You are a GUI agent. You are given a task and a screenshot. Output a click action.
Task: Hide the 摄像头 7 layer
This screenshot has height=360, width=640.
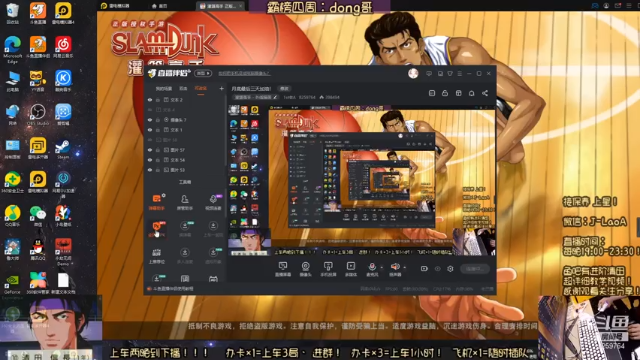point(150,120)
